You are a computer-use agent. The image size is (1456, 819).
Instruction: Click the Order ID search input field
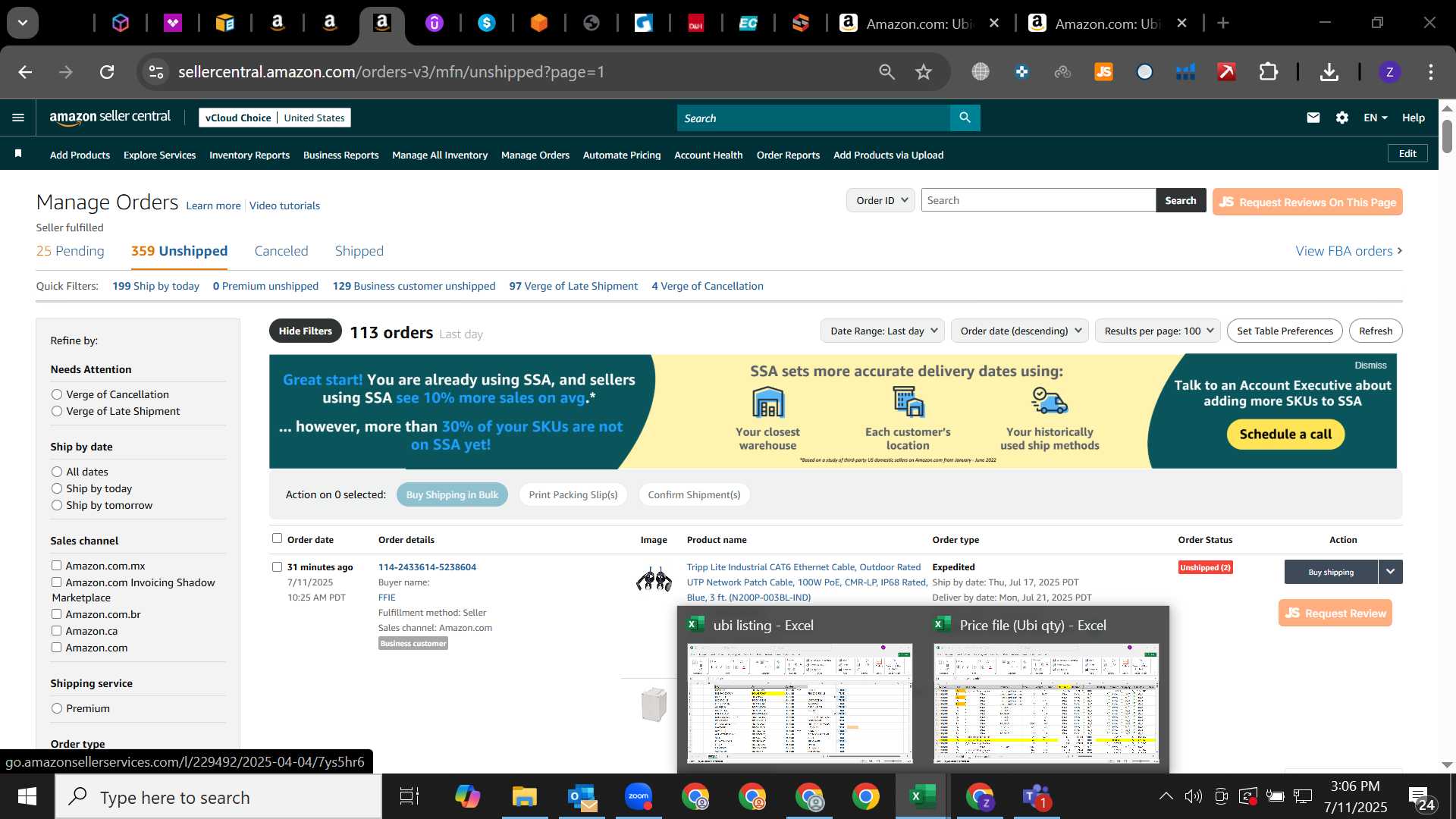1038,200
